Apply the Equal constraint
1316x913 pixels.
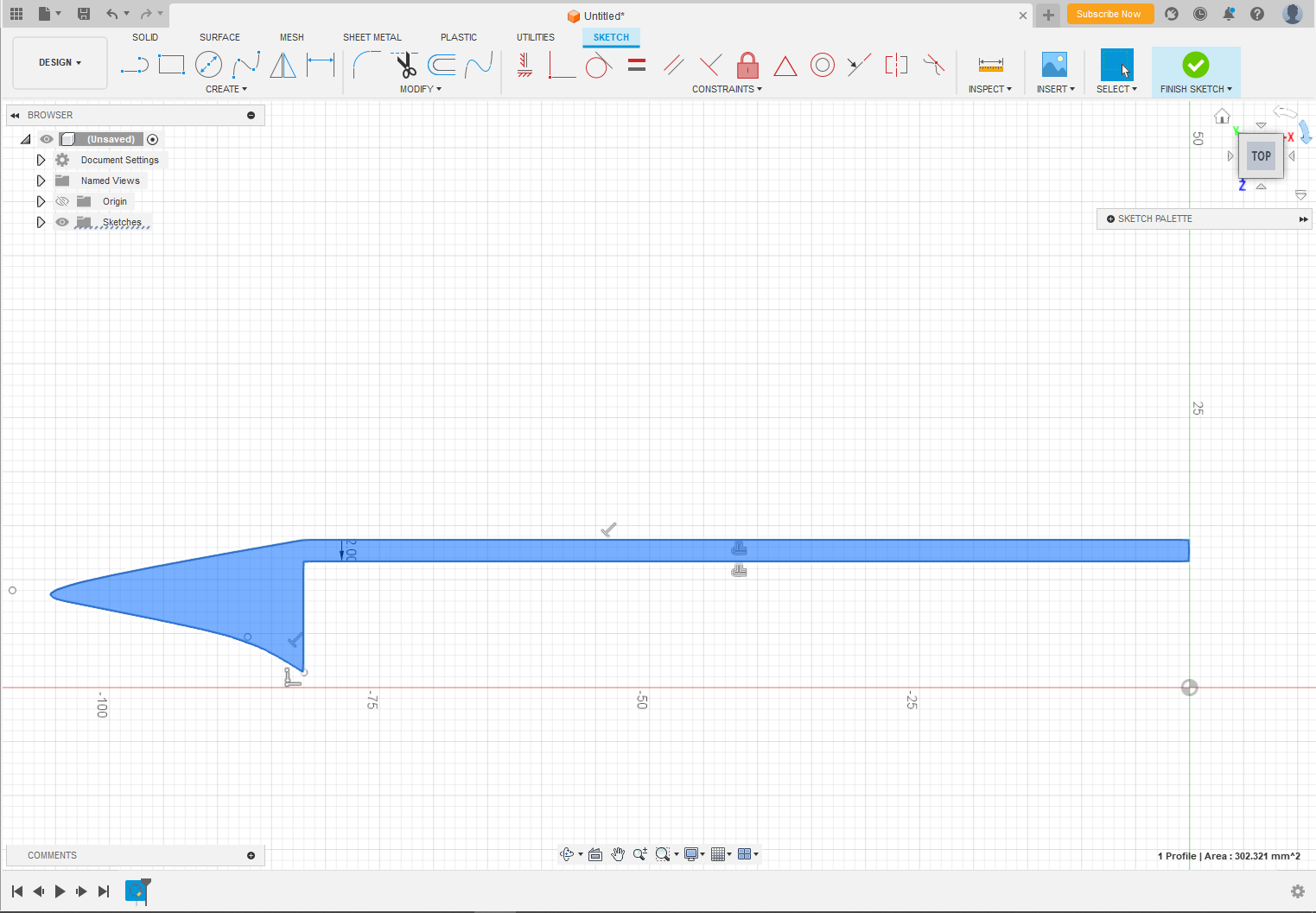[637, 65]
